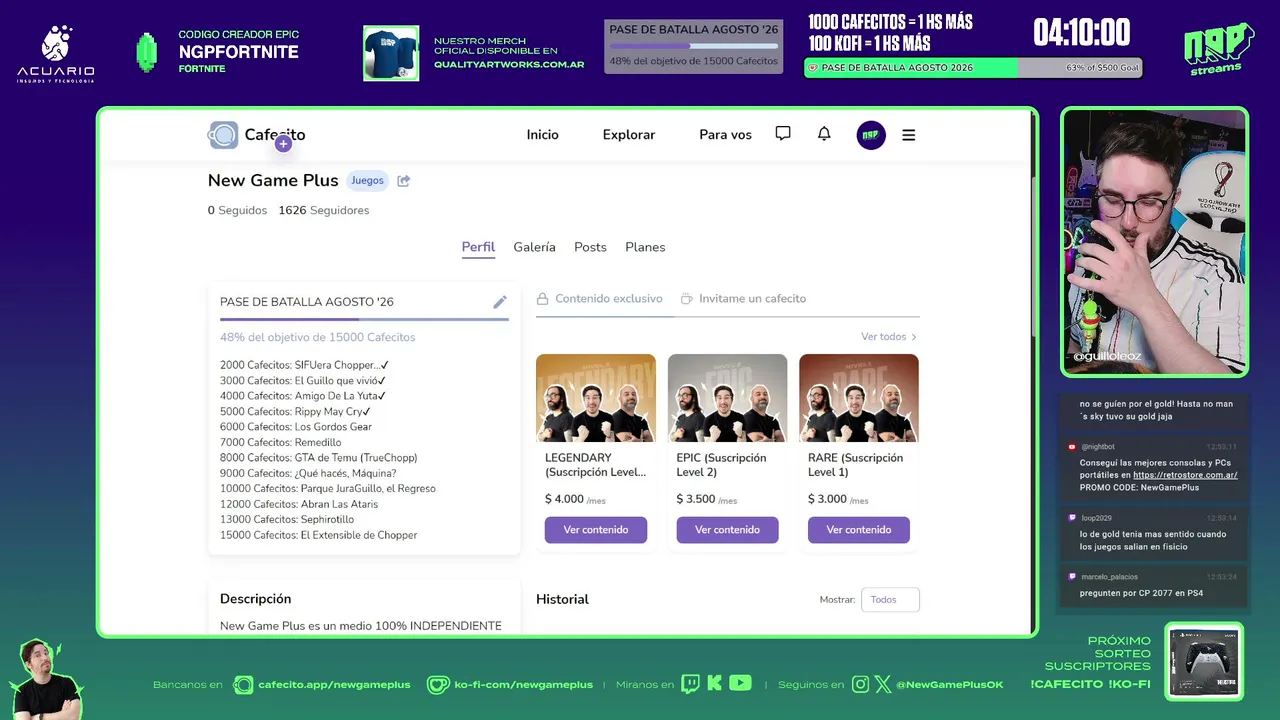Click the Pase de Batalla progress bar in the card
The height and width of the screenshot is (720, 1280).
tap(364, 319)
